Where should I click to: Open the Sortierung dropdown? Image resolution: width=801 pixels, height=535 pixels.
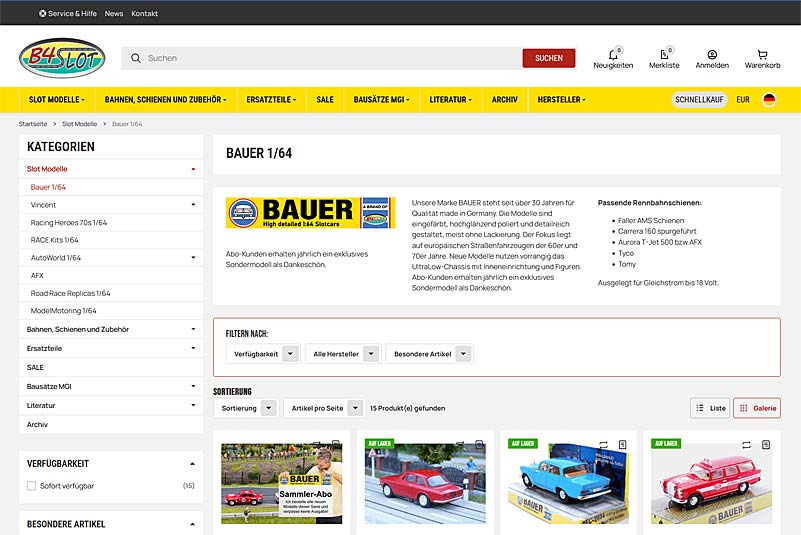[x=246, y=408]
